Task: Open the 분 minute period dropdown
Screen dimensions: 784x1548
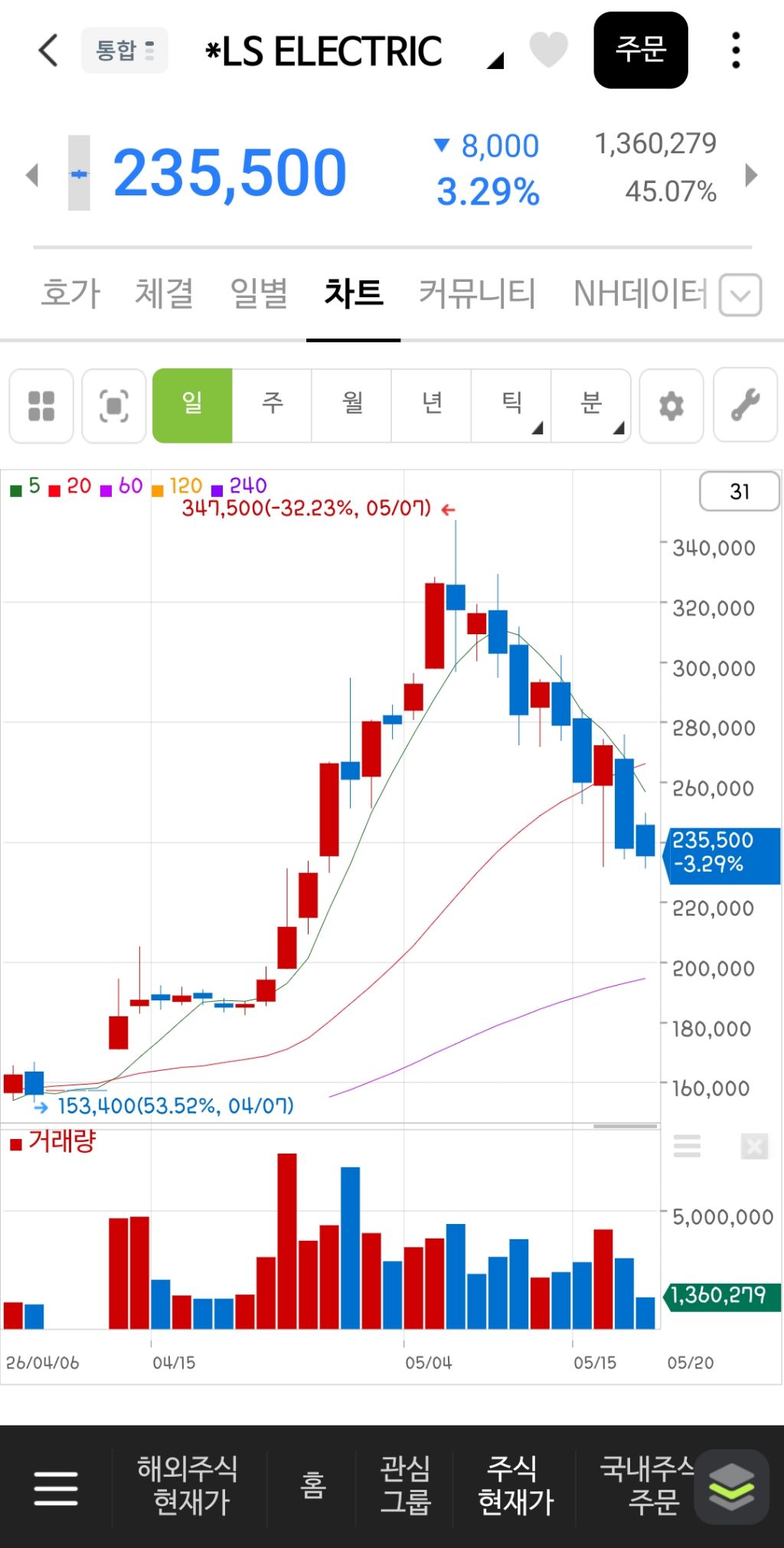Action: [x=591, y=405]
